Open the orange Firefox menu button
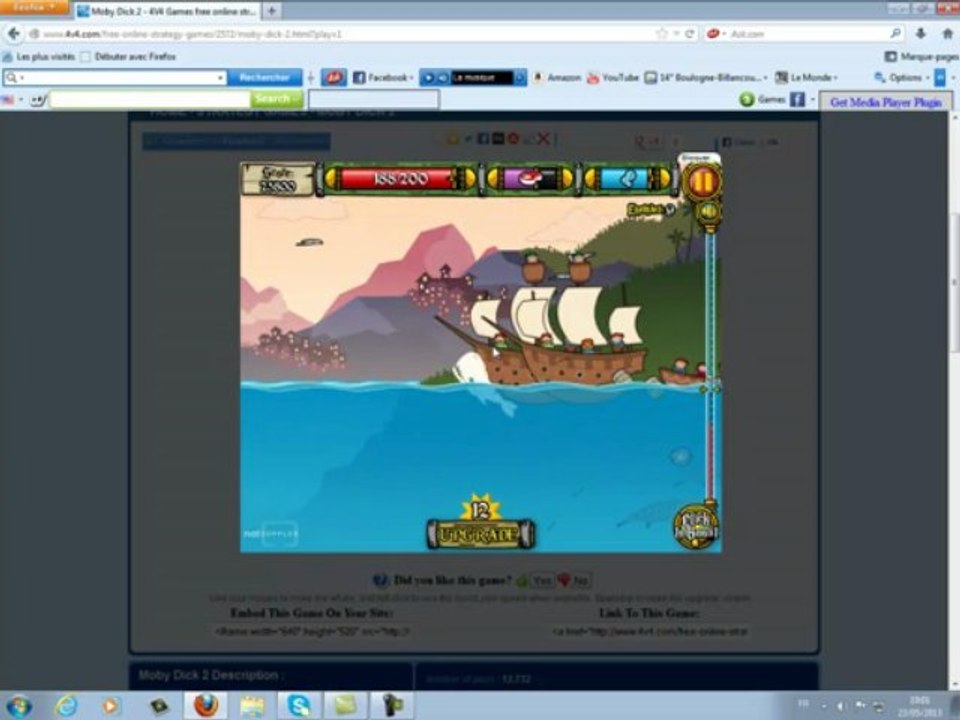 (x=36, y=7)
